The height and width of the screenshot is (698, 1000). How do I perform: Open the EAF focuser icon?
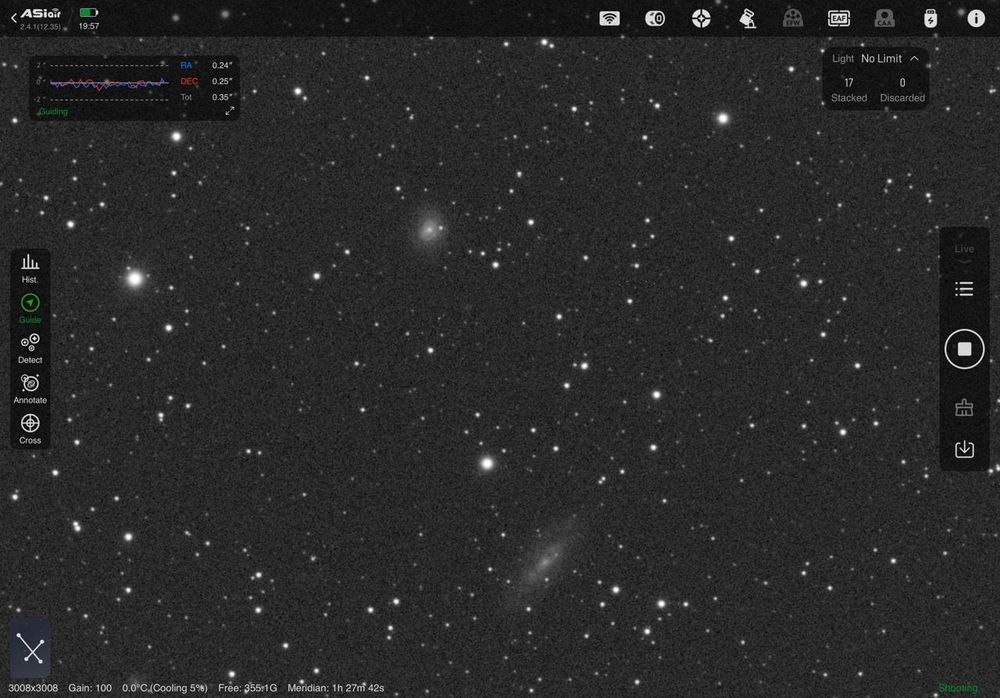[x=839, y=19]
